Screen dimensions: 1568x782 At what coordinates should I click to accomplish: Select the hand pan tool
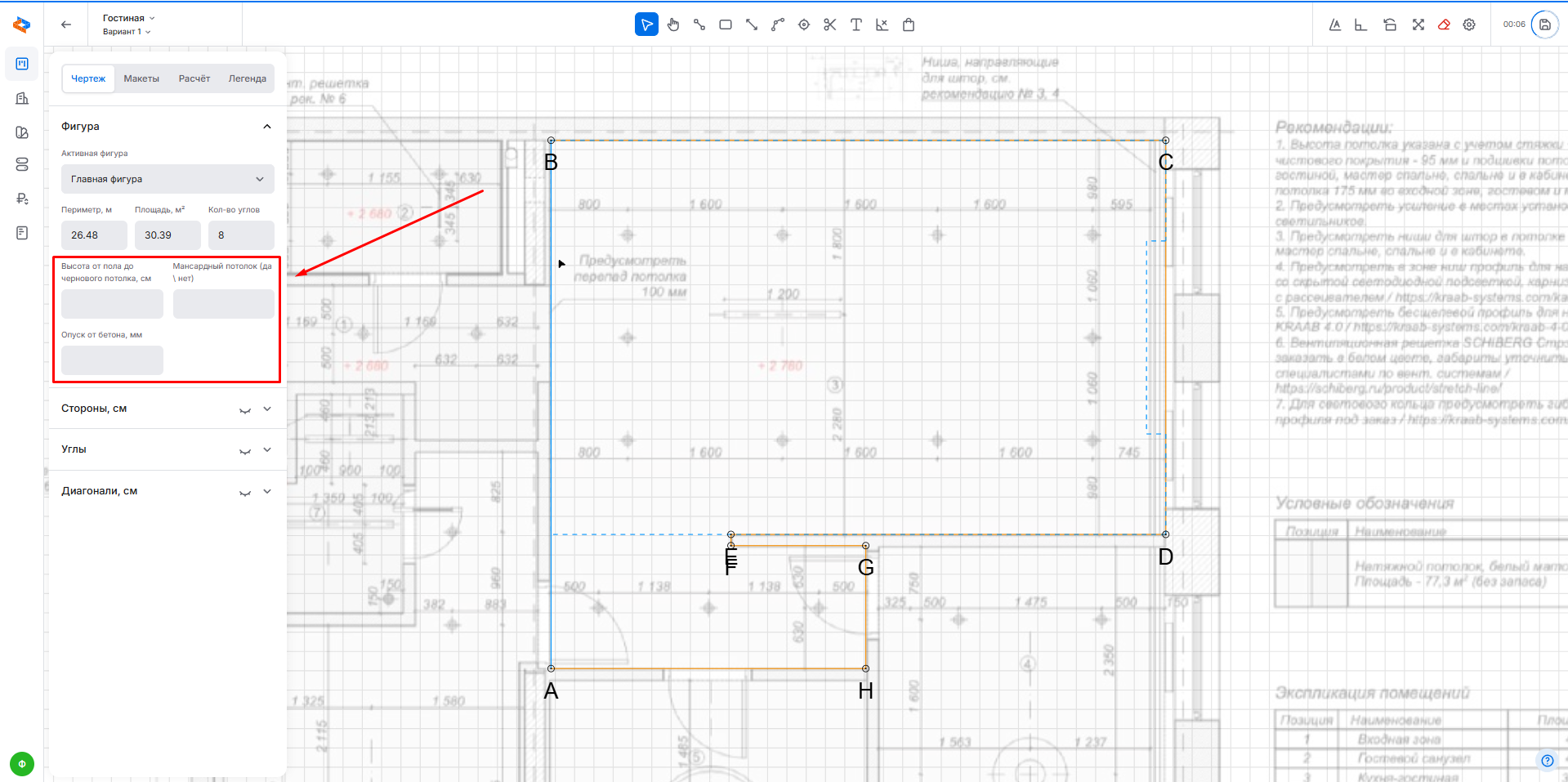click(672, 25)
